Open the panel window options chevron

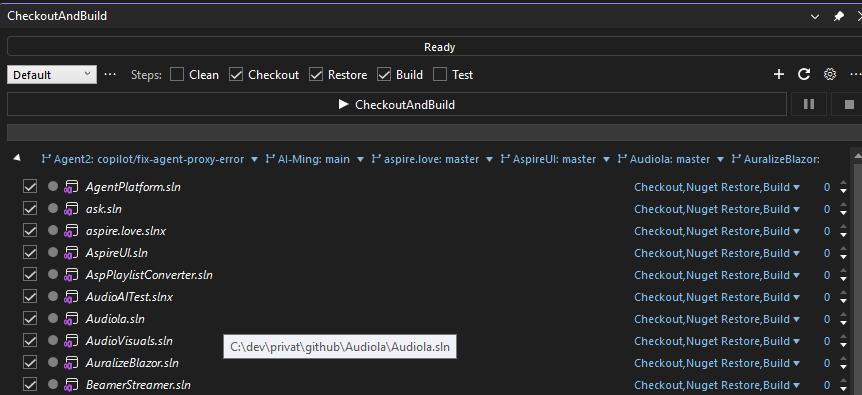click(815, 16)
